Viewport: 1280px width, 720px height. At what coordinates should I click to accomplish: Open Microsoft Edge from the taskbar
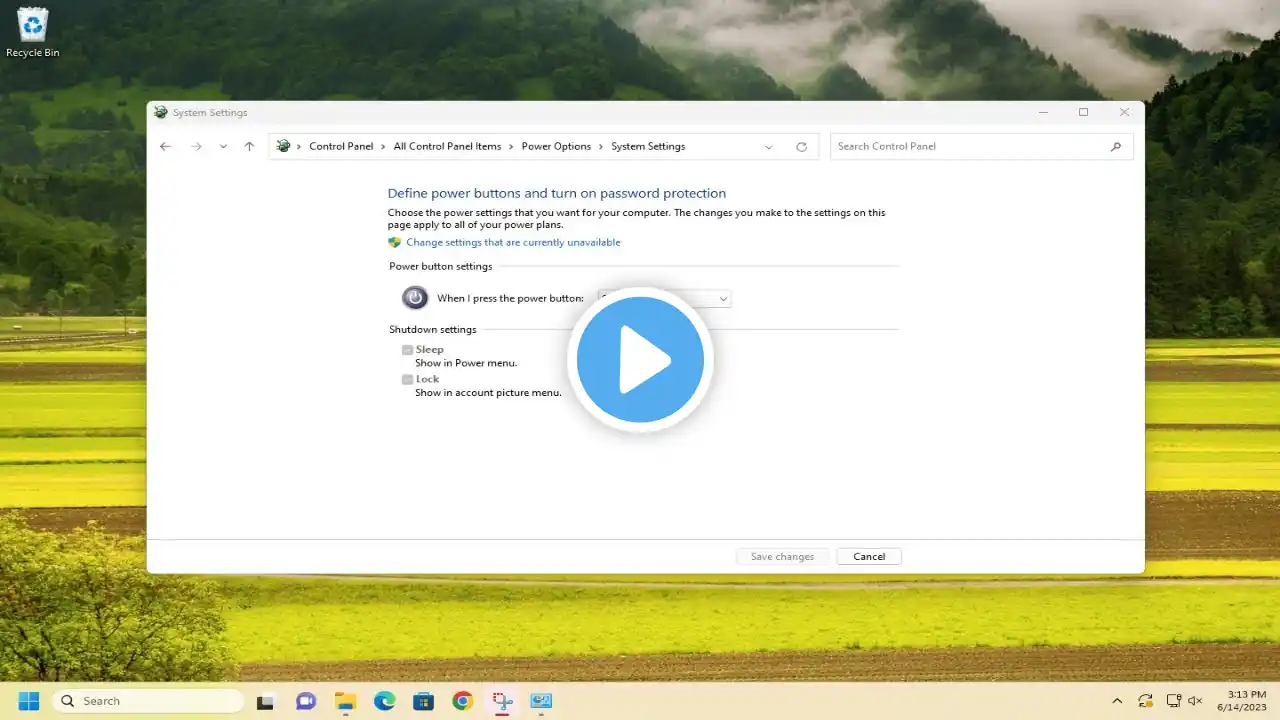384,701
